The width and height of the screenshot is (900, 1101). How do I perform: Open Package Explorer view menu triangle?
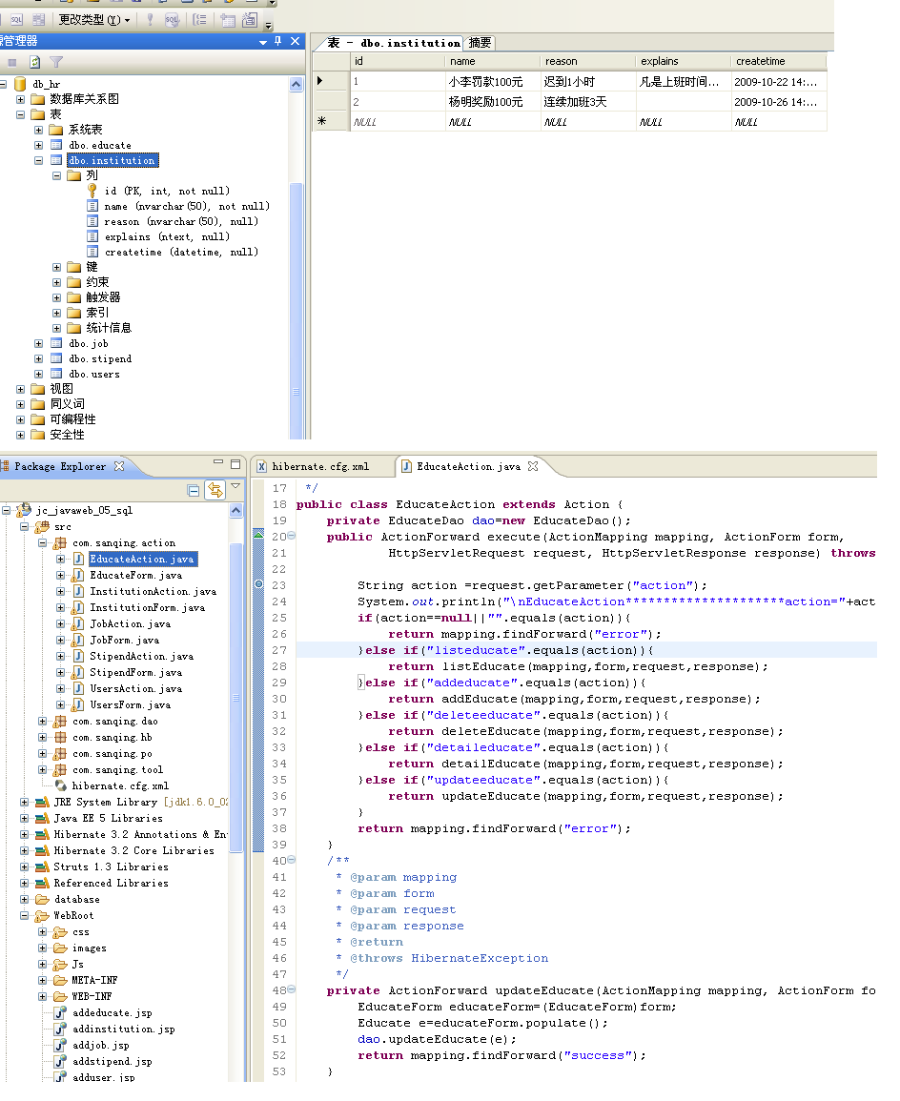coord(236,486)
